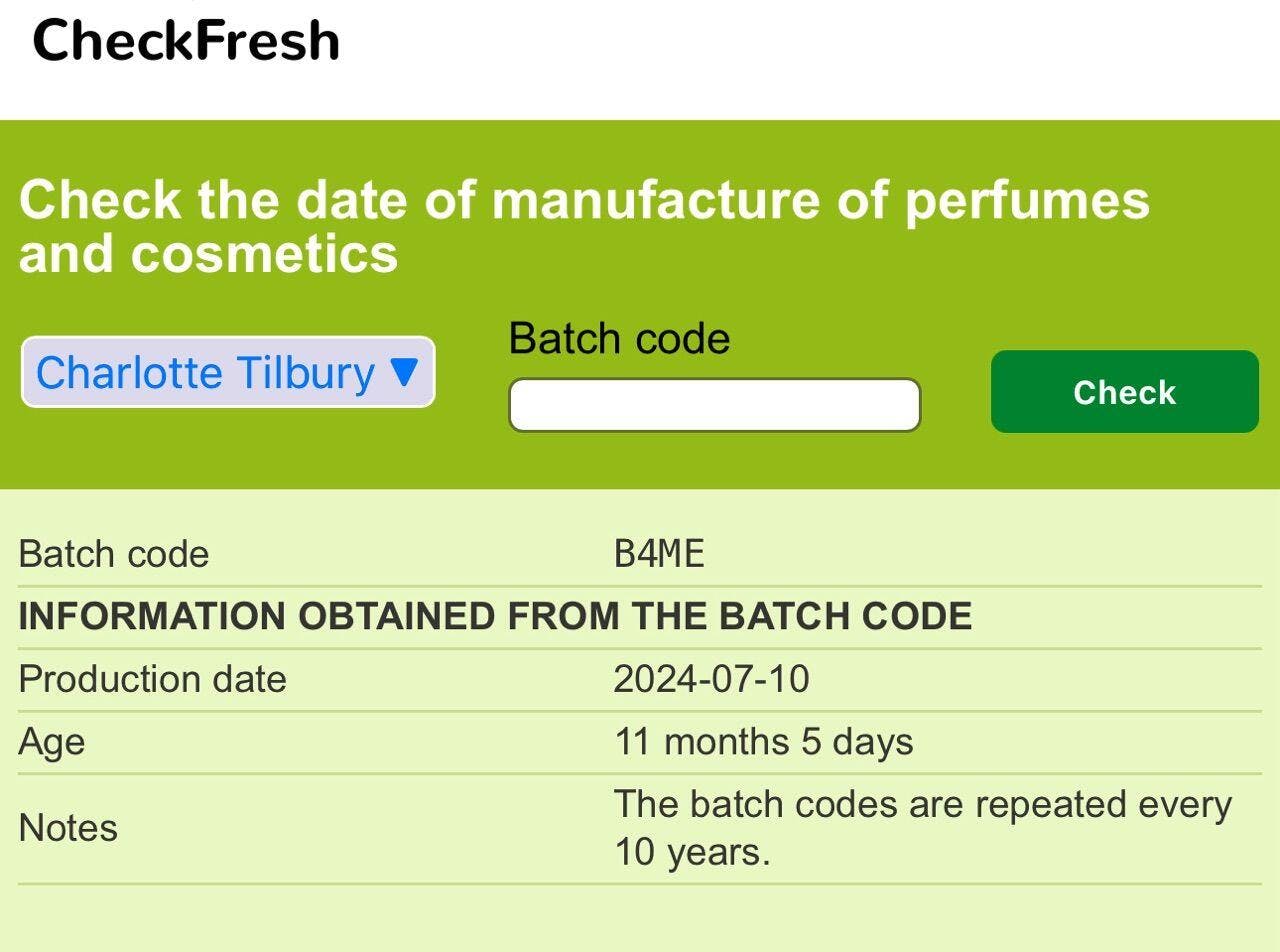Click the manufacture date heading text
1280x952 pixels.
[584, 198]
